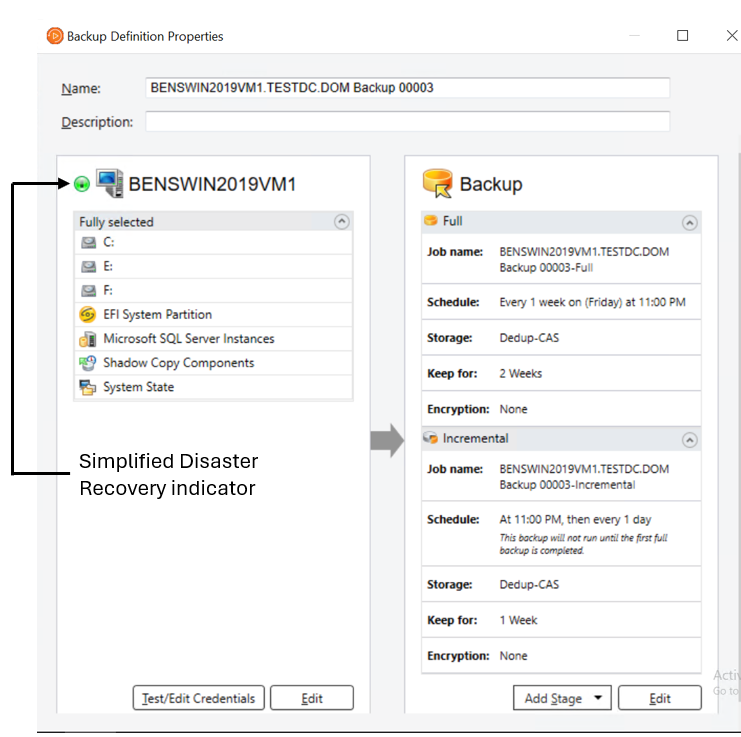Image resolution: width=741 pixels, height=737 pixels.
Task: Select the System State row
Action: point(213,387)
